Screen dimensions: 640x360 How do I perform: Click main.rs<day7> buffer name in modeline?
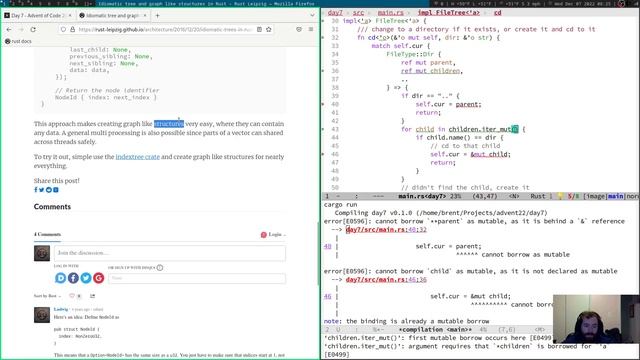(422, 196)
